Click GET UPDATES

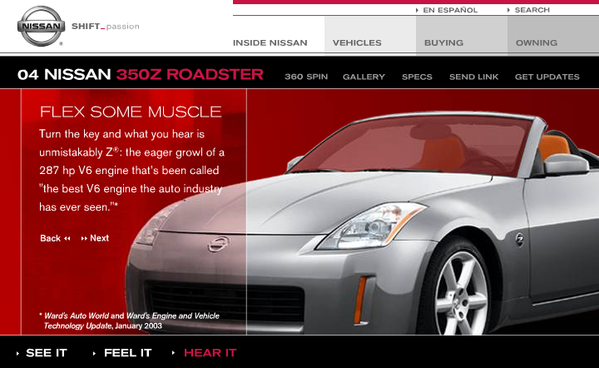[547, 77]
